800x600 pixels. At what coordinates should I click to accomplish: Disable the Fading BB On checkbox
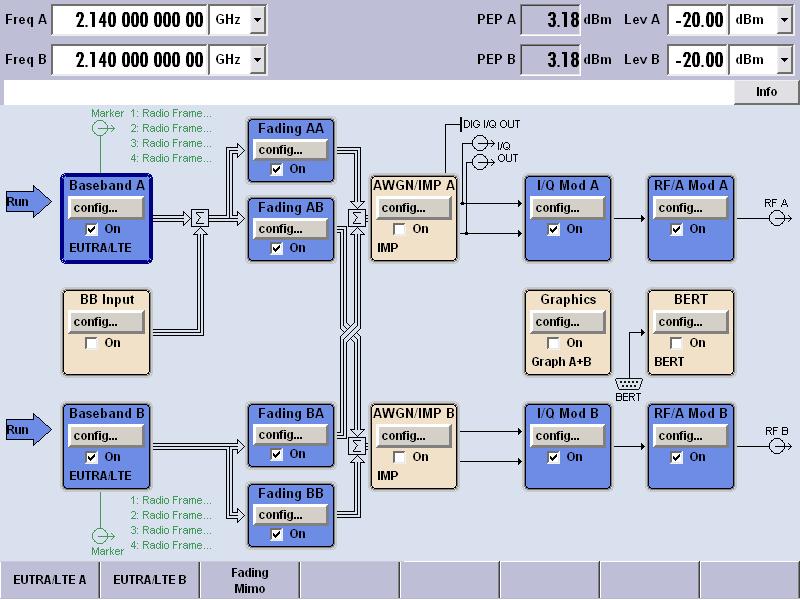click(278, 534)
